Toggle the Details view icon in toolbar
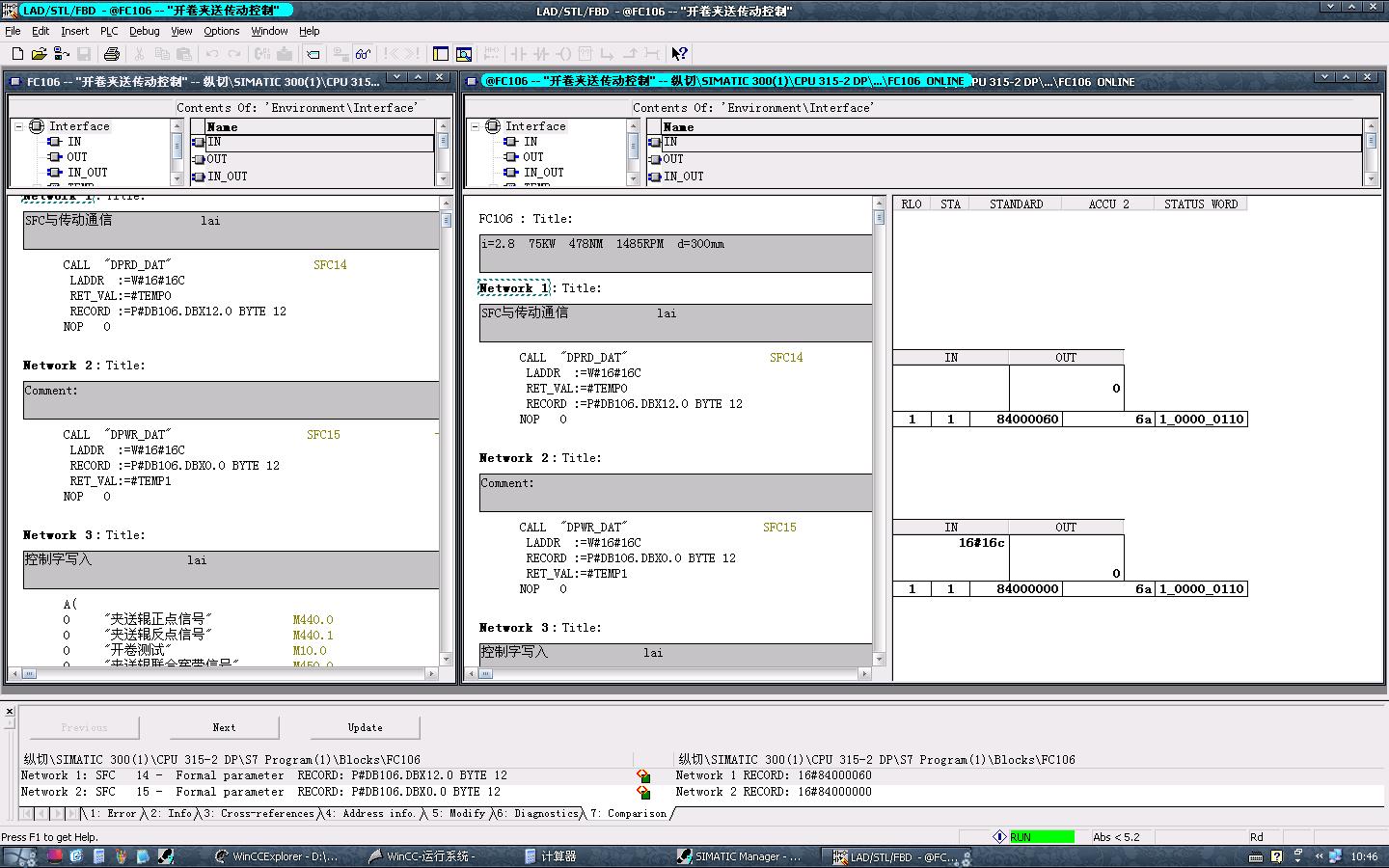The height and width of the screenshot is (868, 1389). click(464, 54)
